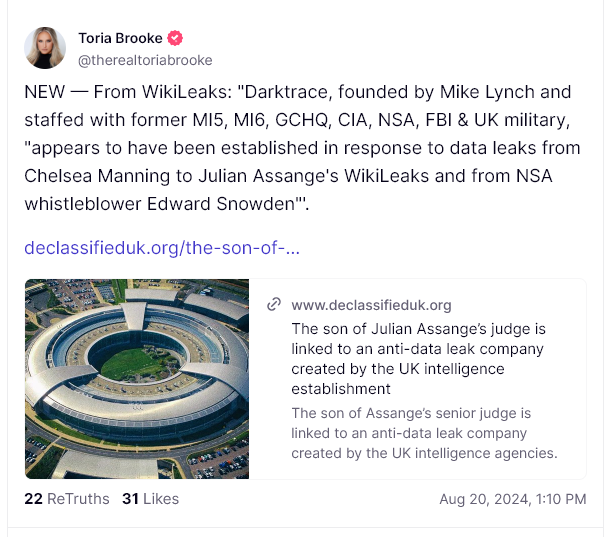Open the declassifieduk.org/the-son-of-... link

click(x=161, y=247)
